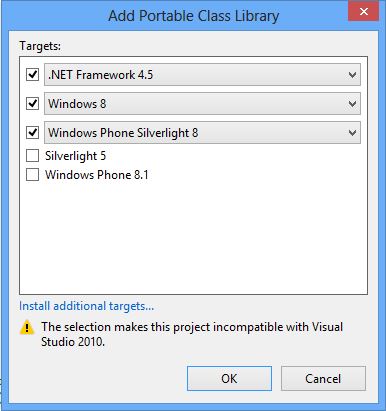Viewport: 386px width, 411px height.
Task: Uncheck the .NET Framework 4.5 checkbox
Action: (x=32, y=74)
